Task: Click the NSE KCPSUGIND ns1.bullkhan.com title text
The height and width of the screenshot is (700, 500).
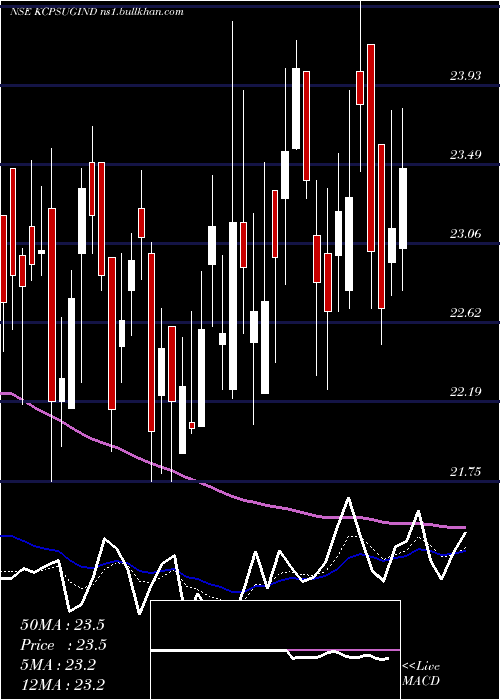Action: tap(96, 12)
